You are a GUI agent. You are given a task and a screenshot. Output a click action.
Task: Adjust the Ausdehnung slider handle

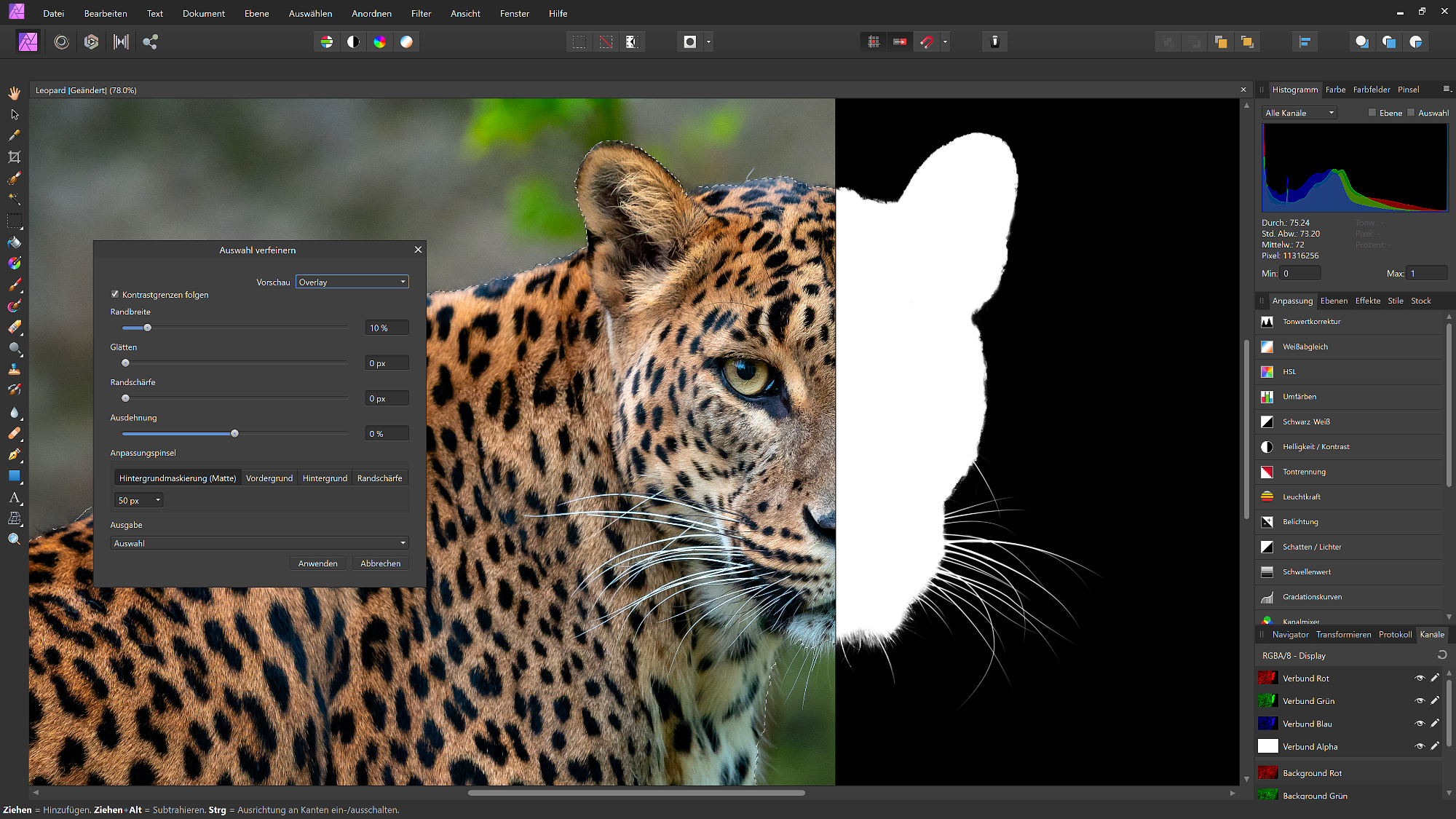234,433
